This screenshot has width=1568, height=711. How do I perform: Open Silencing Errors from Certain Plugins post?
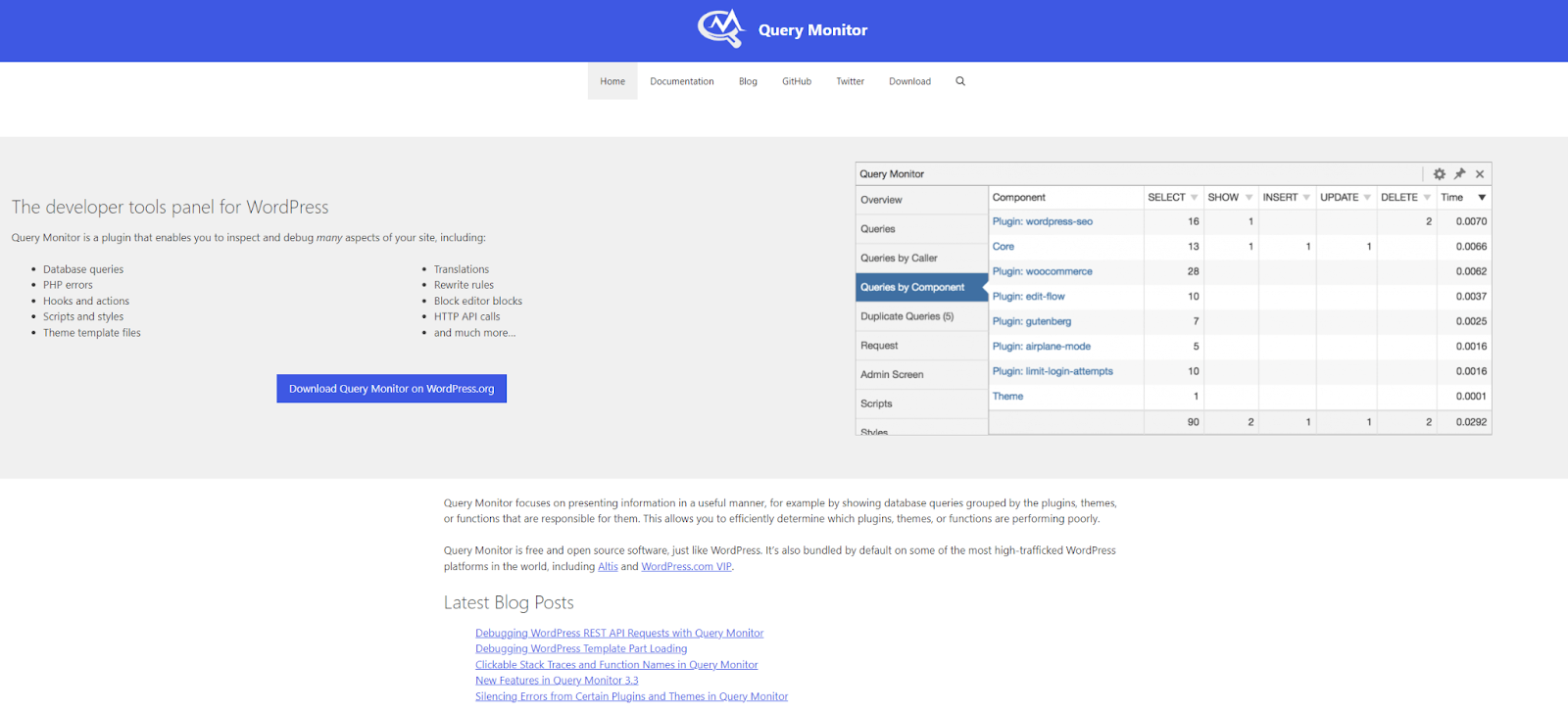pyautogui.click(x=631, y=696)
